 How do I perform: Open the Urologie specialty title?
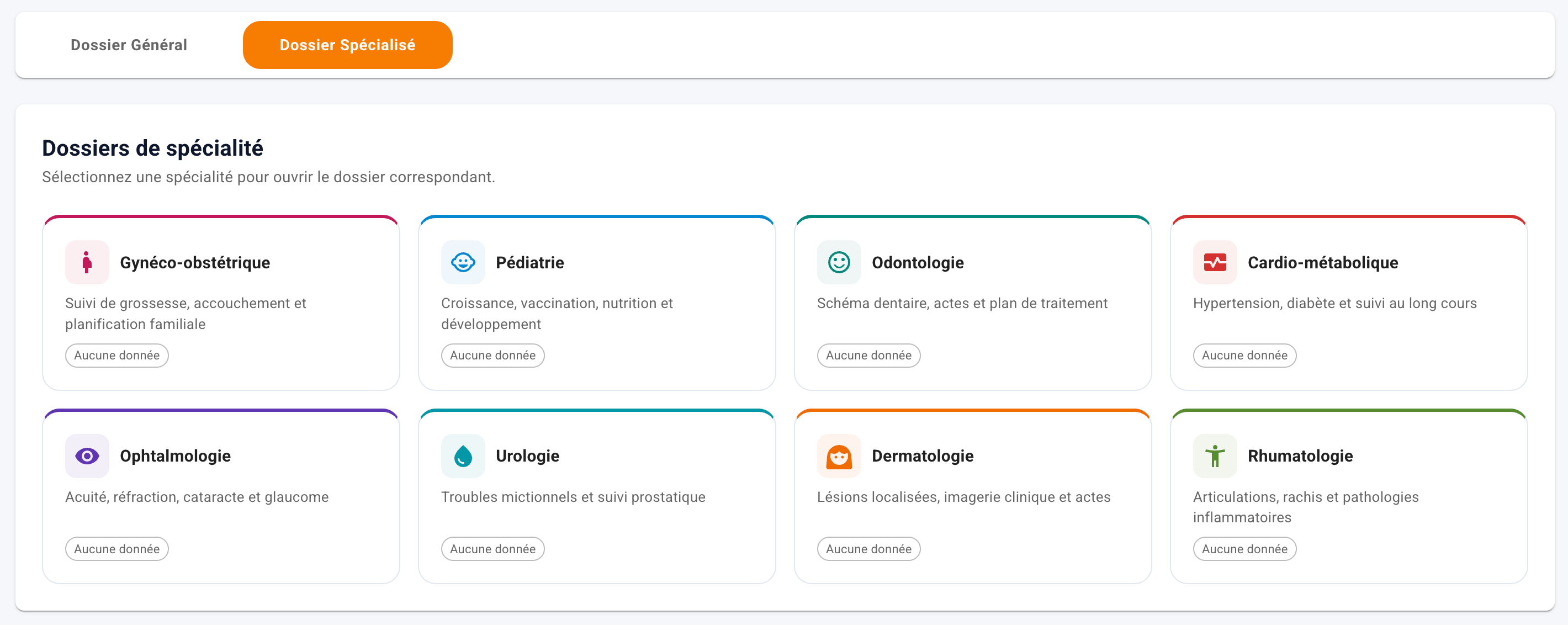pos(527,456)
